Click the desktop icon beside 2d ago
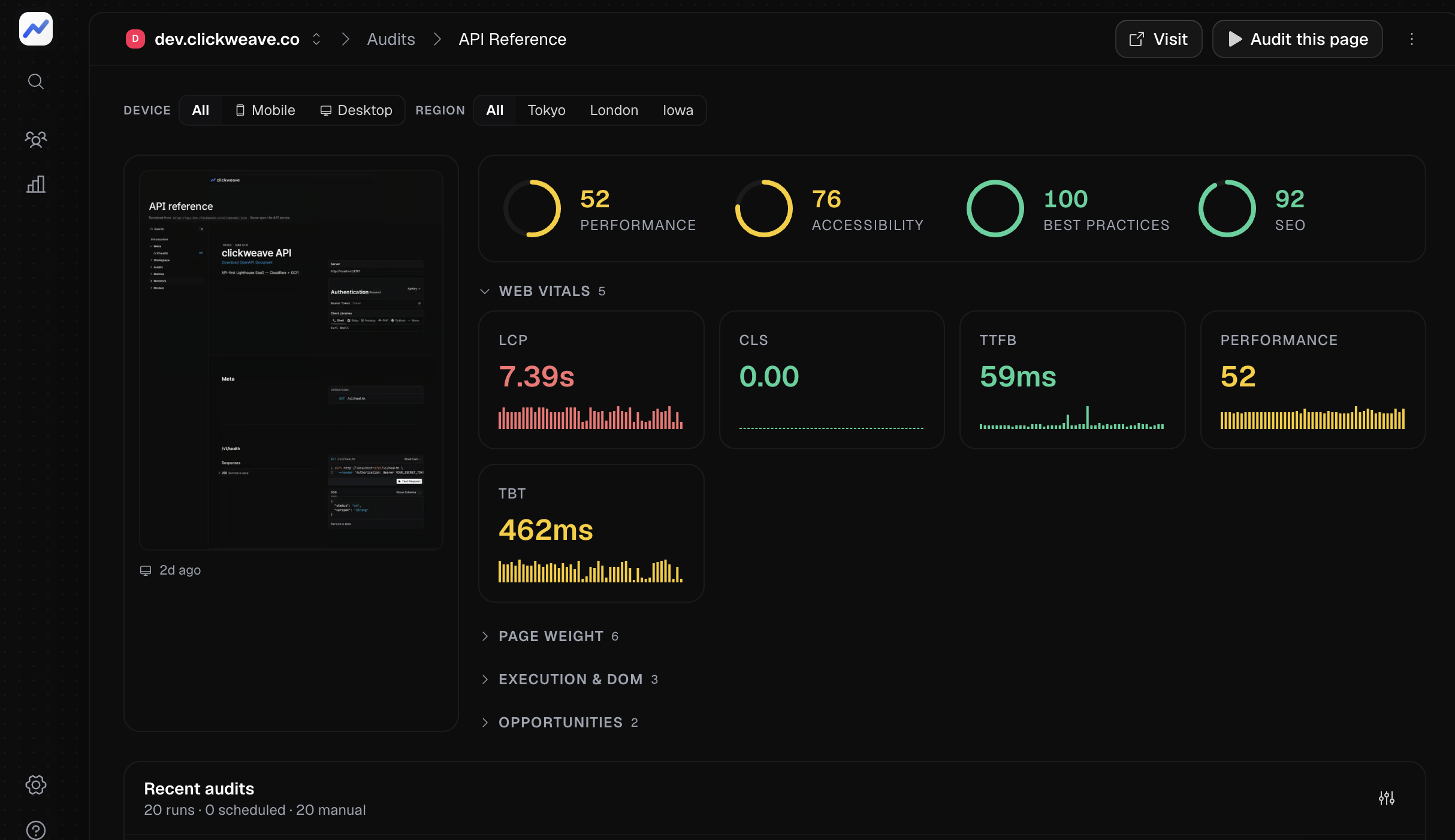The width and height of the screenshot is (1455, 840). click(x=146, y=570)
